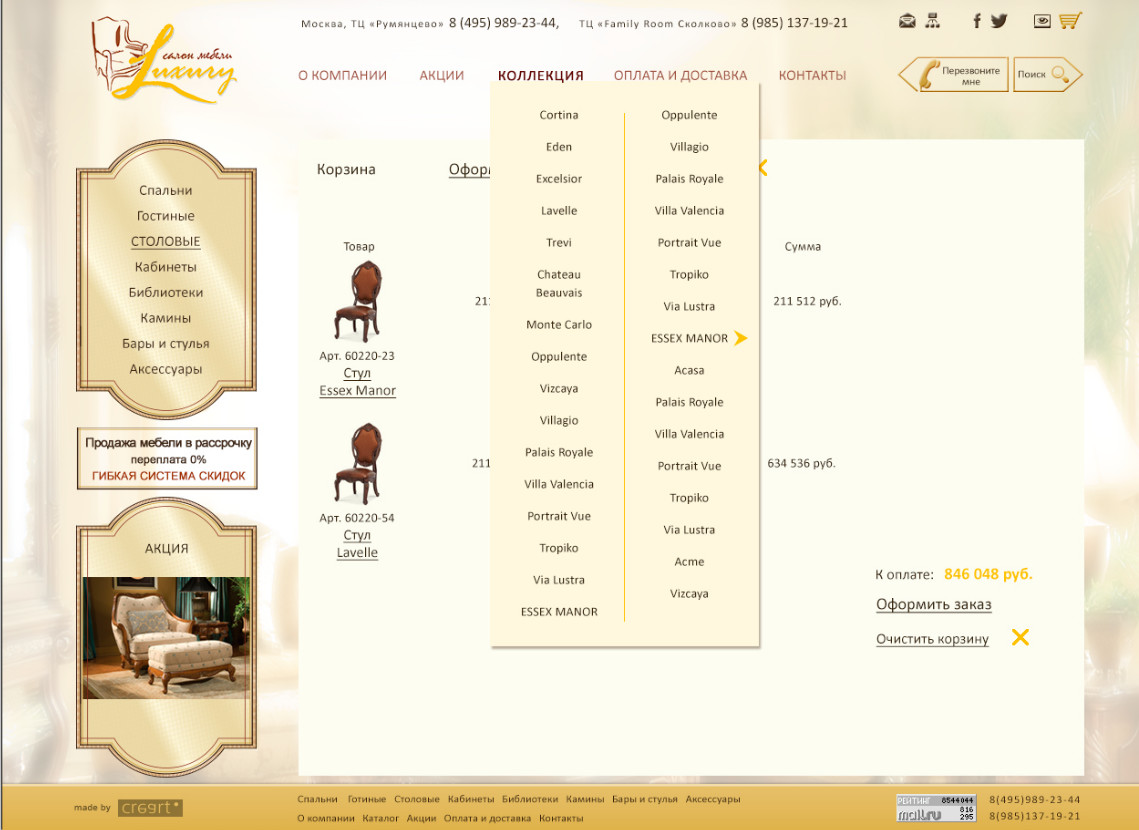
Task: Click the Lavelle link under the second chair
Action: point(357,553)
